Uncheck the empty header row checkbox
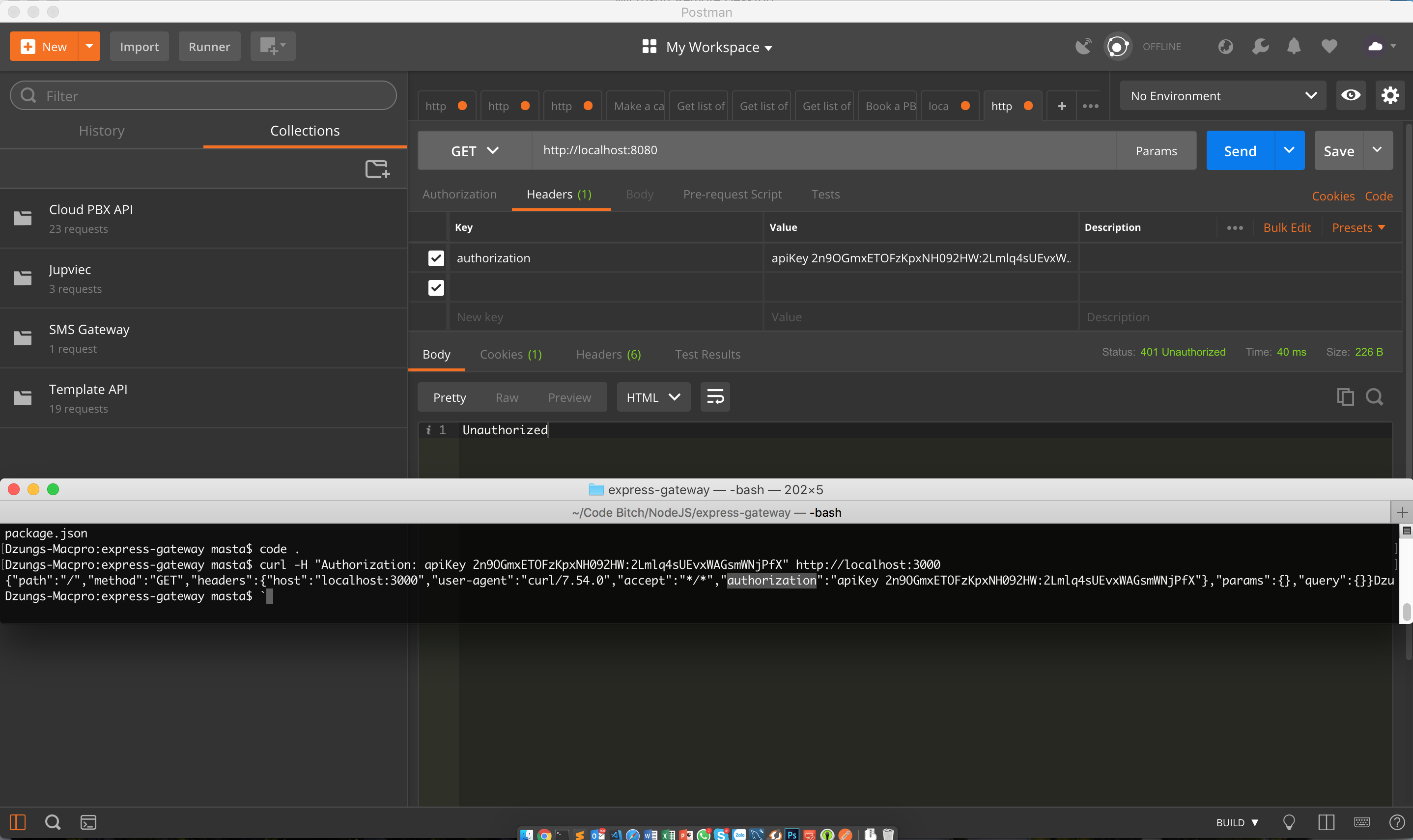 click(436, 287)
